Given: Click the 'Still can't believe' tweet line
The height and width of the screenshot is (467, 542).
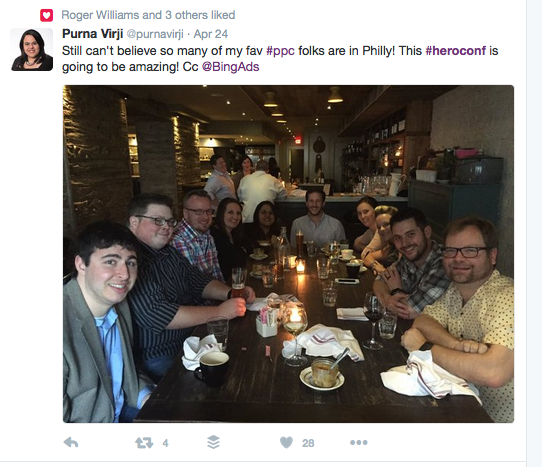Looking at the screenshot, I should 280,51.
